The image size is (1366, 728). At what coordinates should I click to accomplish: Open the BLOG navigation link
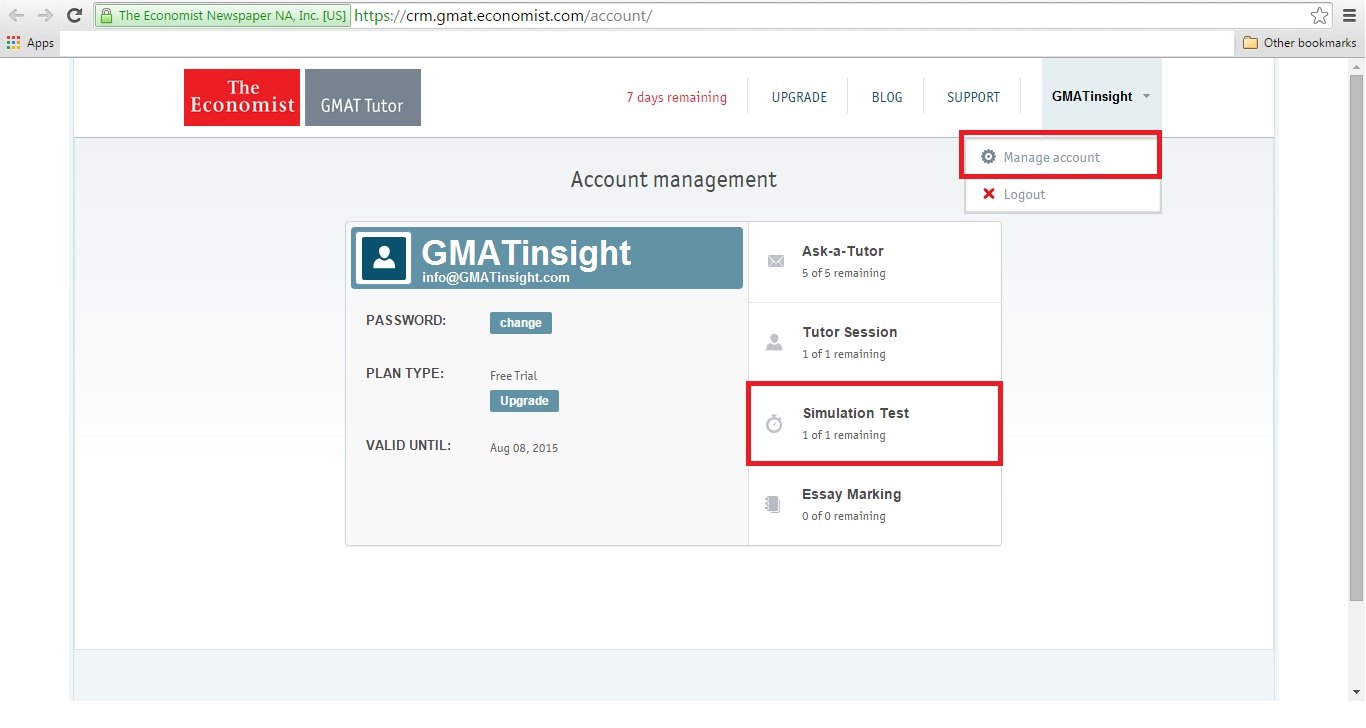[x=886, y=97]
